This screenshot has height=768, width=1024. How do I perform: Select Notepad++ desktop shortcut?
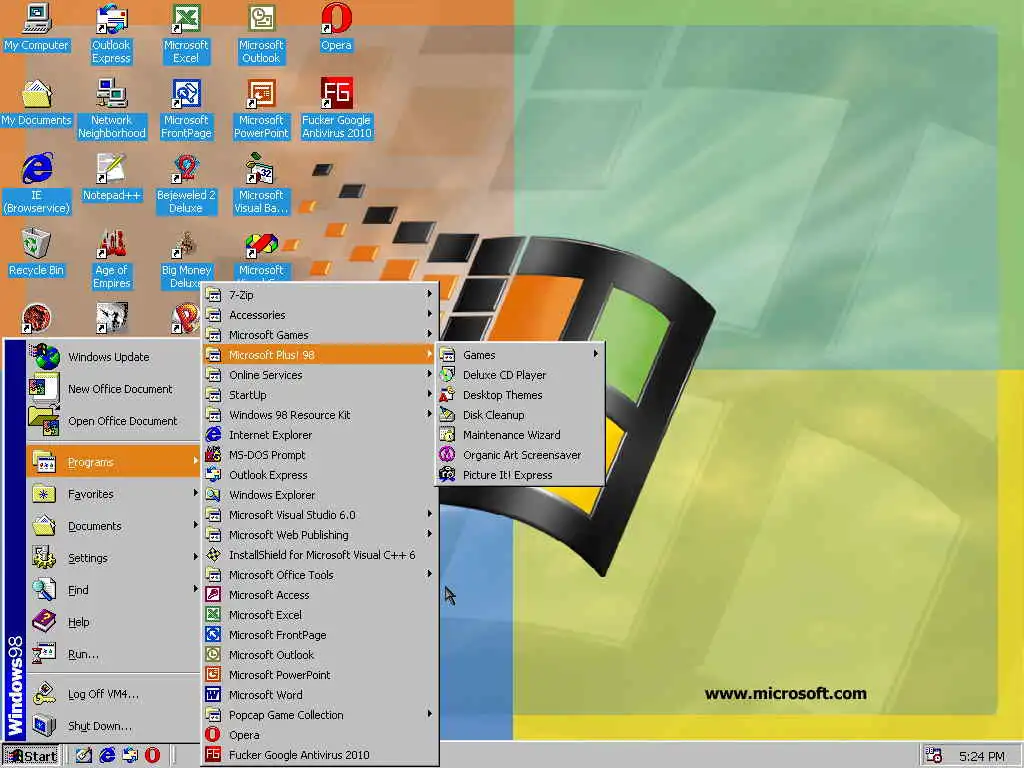pos(112,178)
